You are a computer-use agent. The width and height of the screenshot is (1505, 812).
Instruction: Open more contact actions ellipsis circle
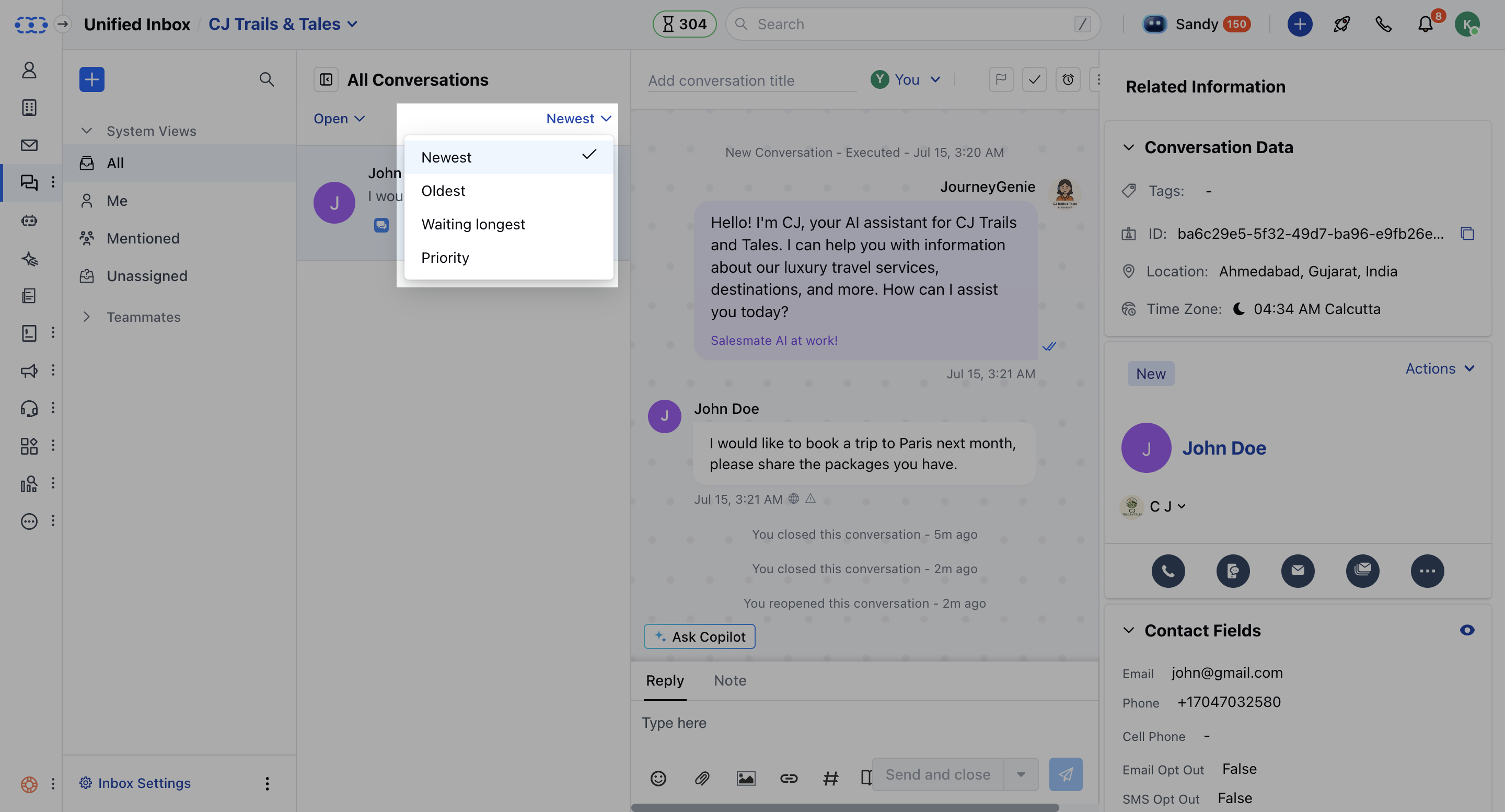coord(1427,571)
